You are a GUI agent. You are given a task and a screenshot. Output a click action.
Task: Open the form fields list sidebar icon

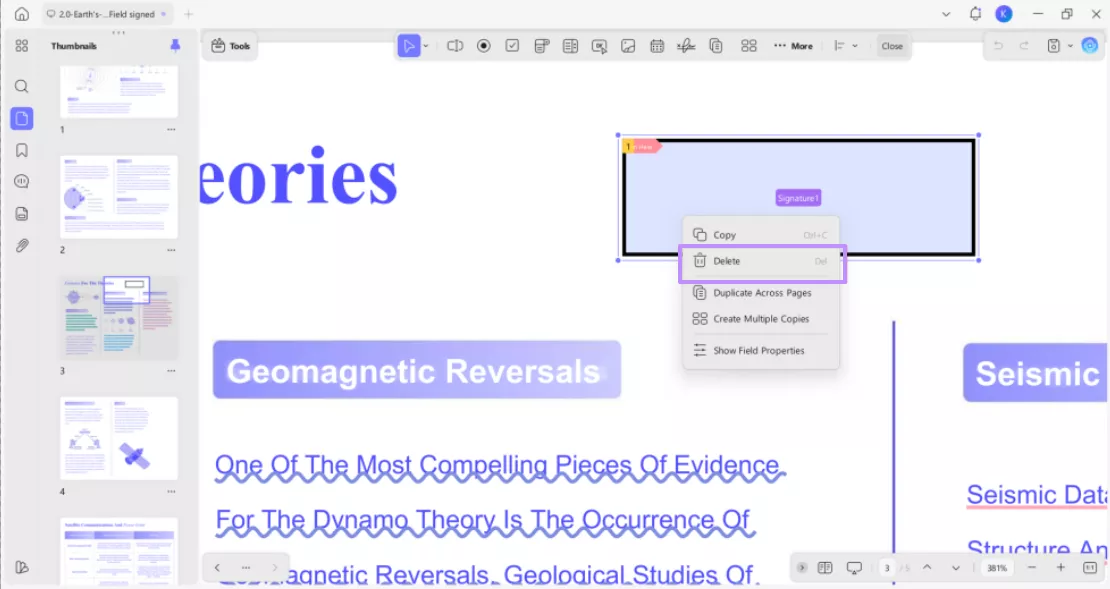pos(22,214)
